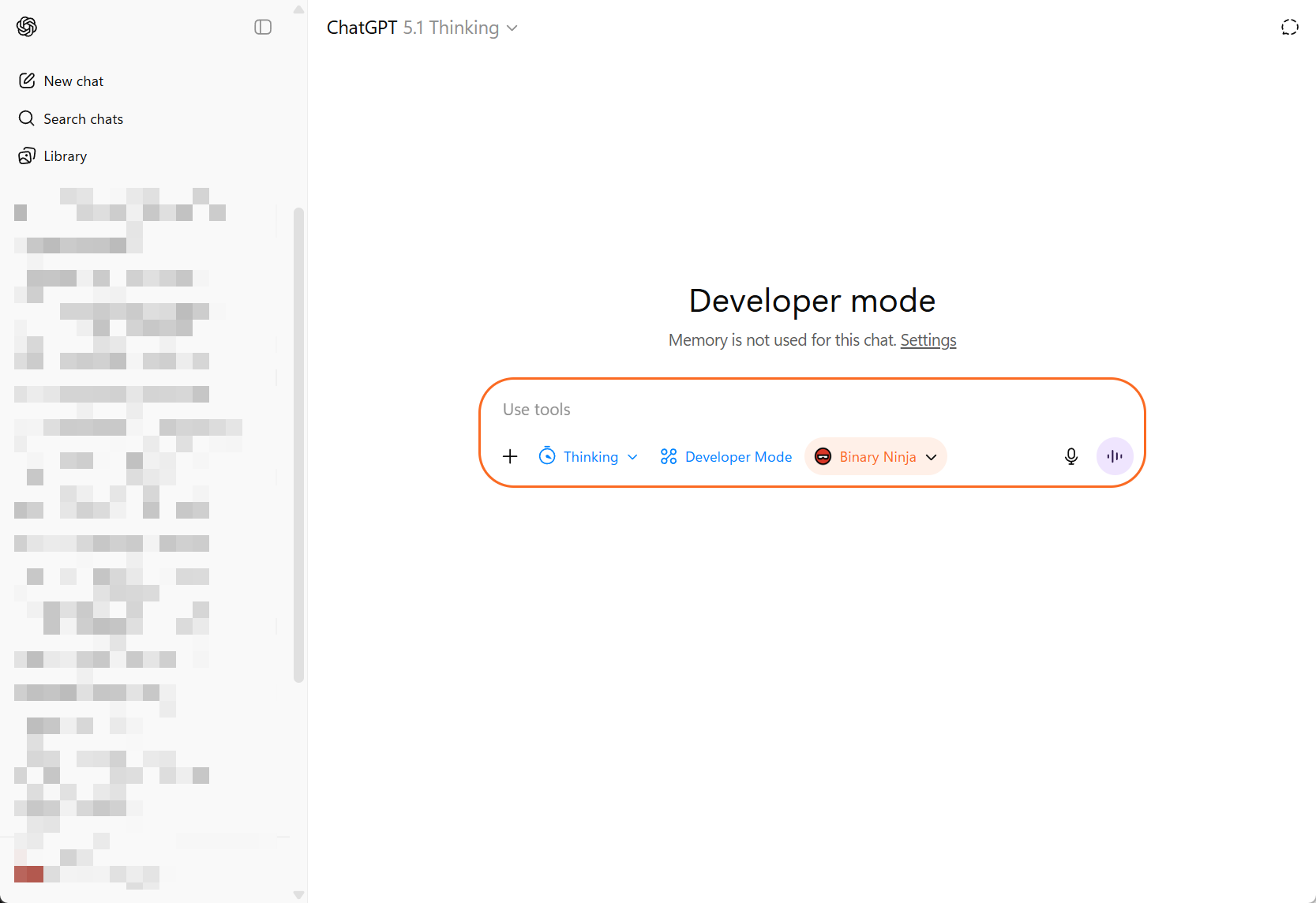Open the Library section

click(x=65, y=155)
